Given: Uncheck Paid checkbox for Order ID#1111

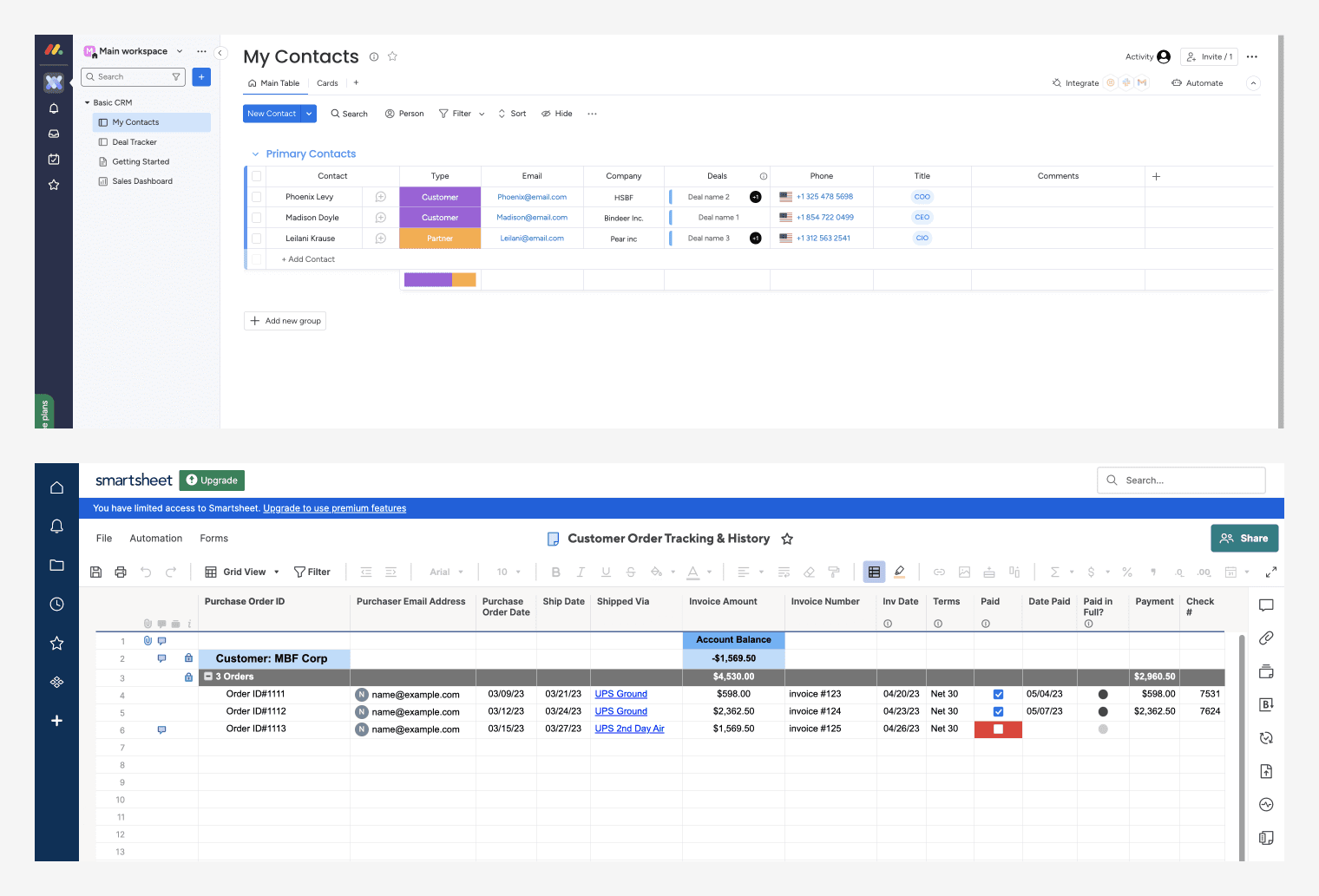Looking at the screenshot, I should (998, 695).
